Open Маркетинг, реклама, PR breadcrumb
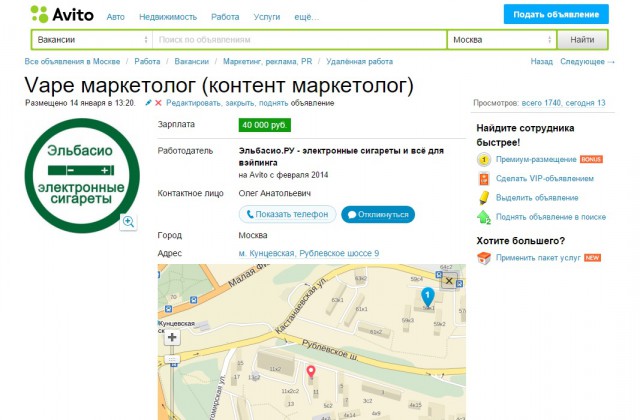Viewport: 640px width, 420px height. 267,62
